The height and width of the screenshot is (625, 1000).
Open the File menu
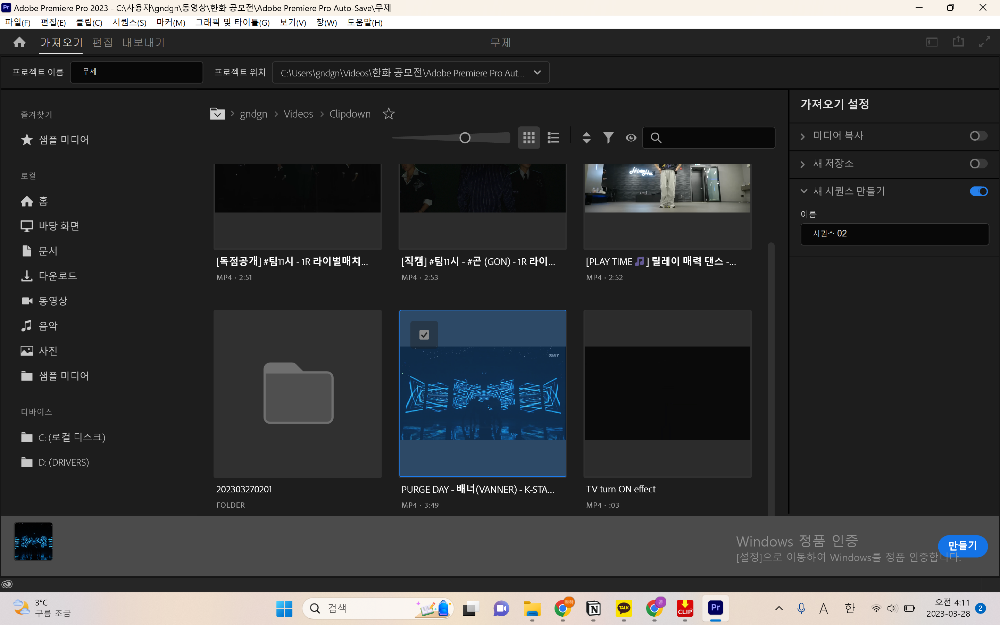(x=17, y=22)
